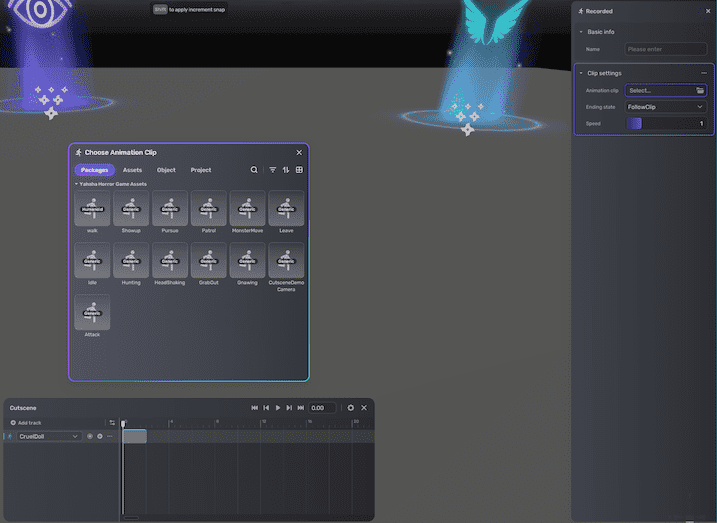
Task: Select the clip block on the CruelDoll track
Action: pyautogui.click(x=135, y=437)
